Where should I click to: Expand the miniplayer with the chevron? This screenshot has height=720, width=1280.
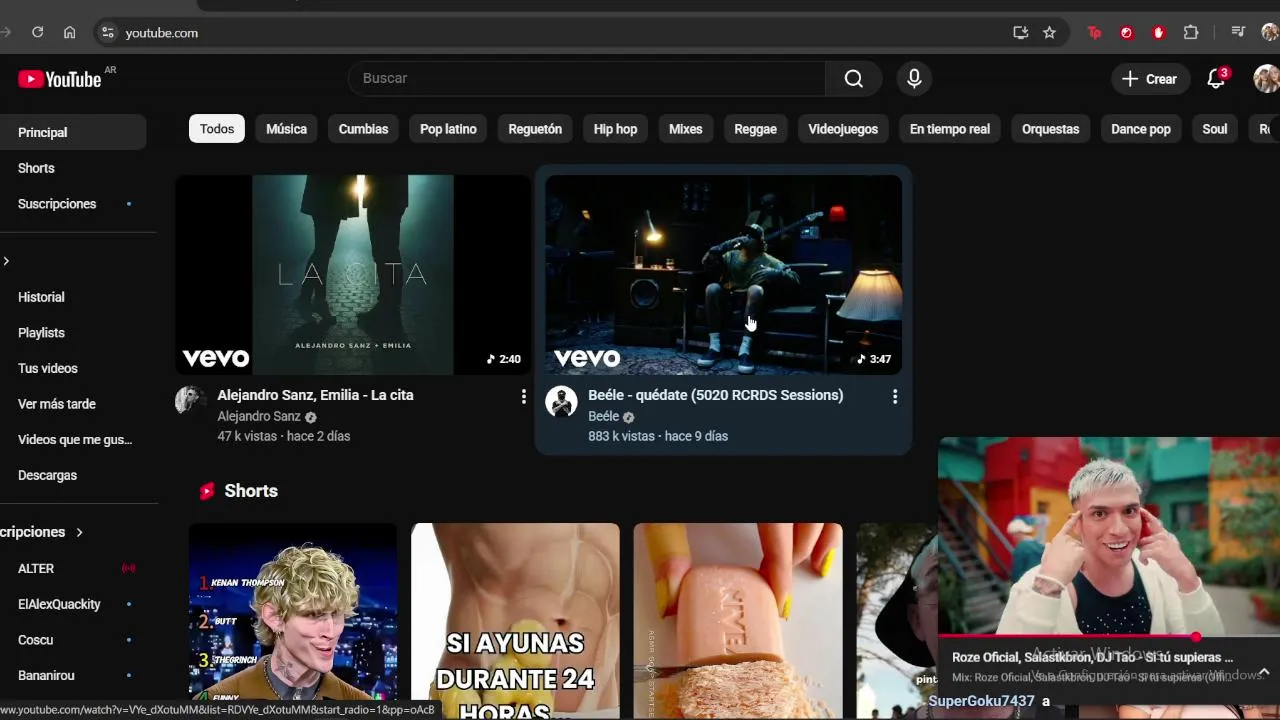(x=1264, y=672)
